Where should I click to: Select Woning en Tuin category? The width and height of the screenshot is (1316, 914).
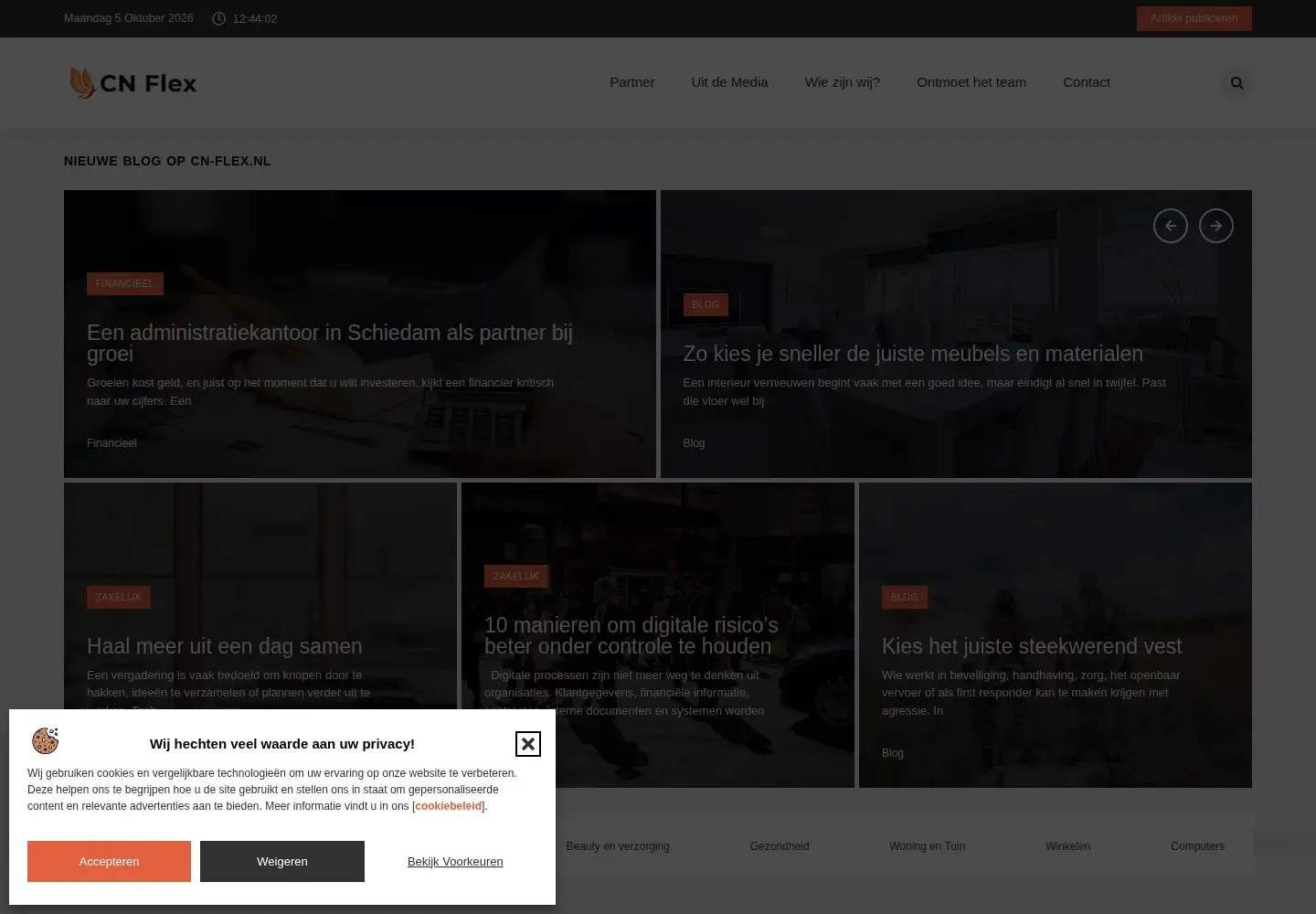[x=927, y=846]
